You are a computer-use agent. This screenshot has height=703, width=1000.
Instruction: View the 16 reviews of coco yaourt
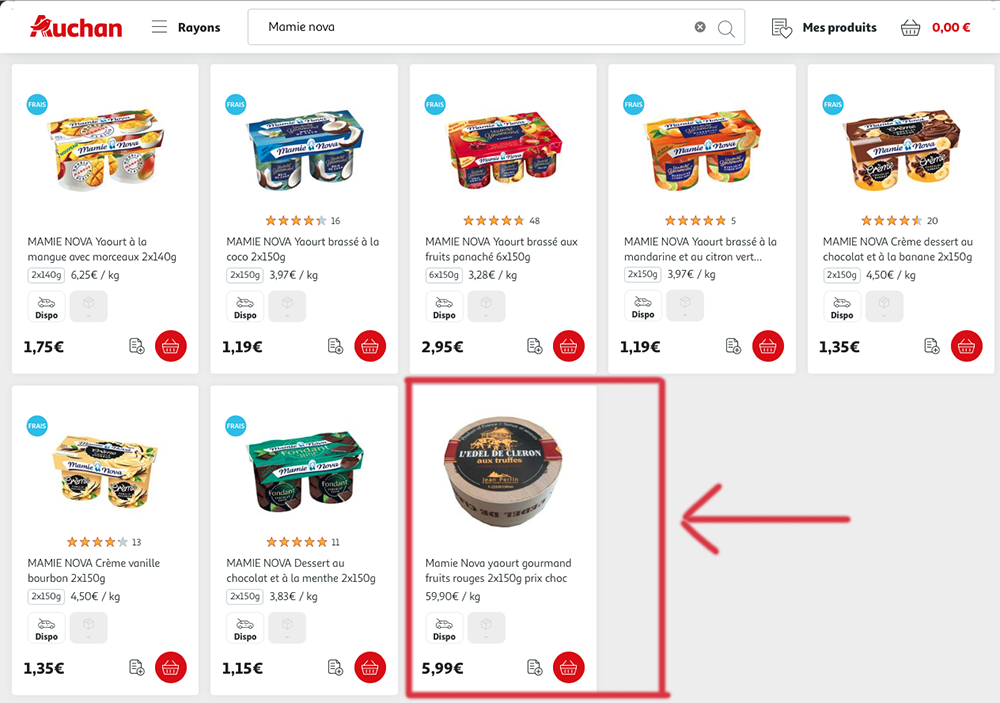click(x=303, y=221)
